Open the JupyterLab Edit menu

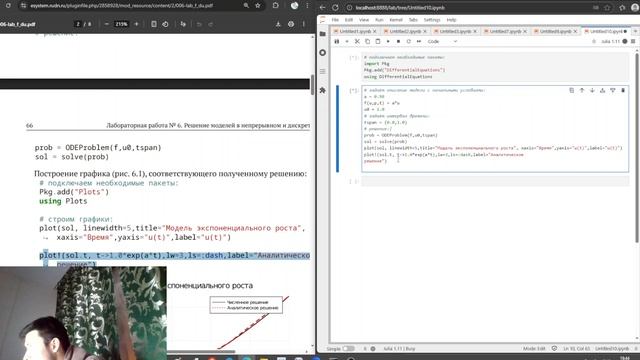click(x=349, y=20)
